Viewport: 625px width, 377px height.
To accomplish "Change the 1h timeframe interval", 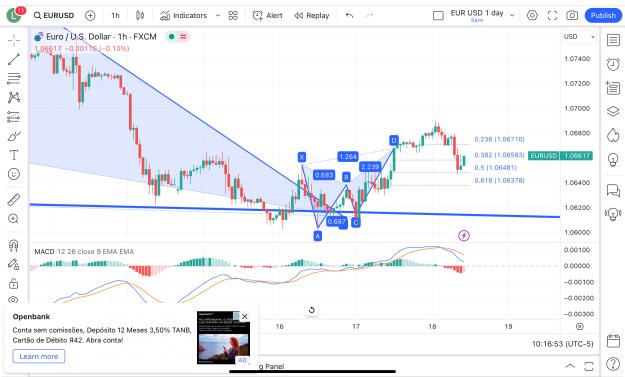I will coord(115,16).
